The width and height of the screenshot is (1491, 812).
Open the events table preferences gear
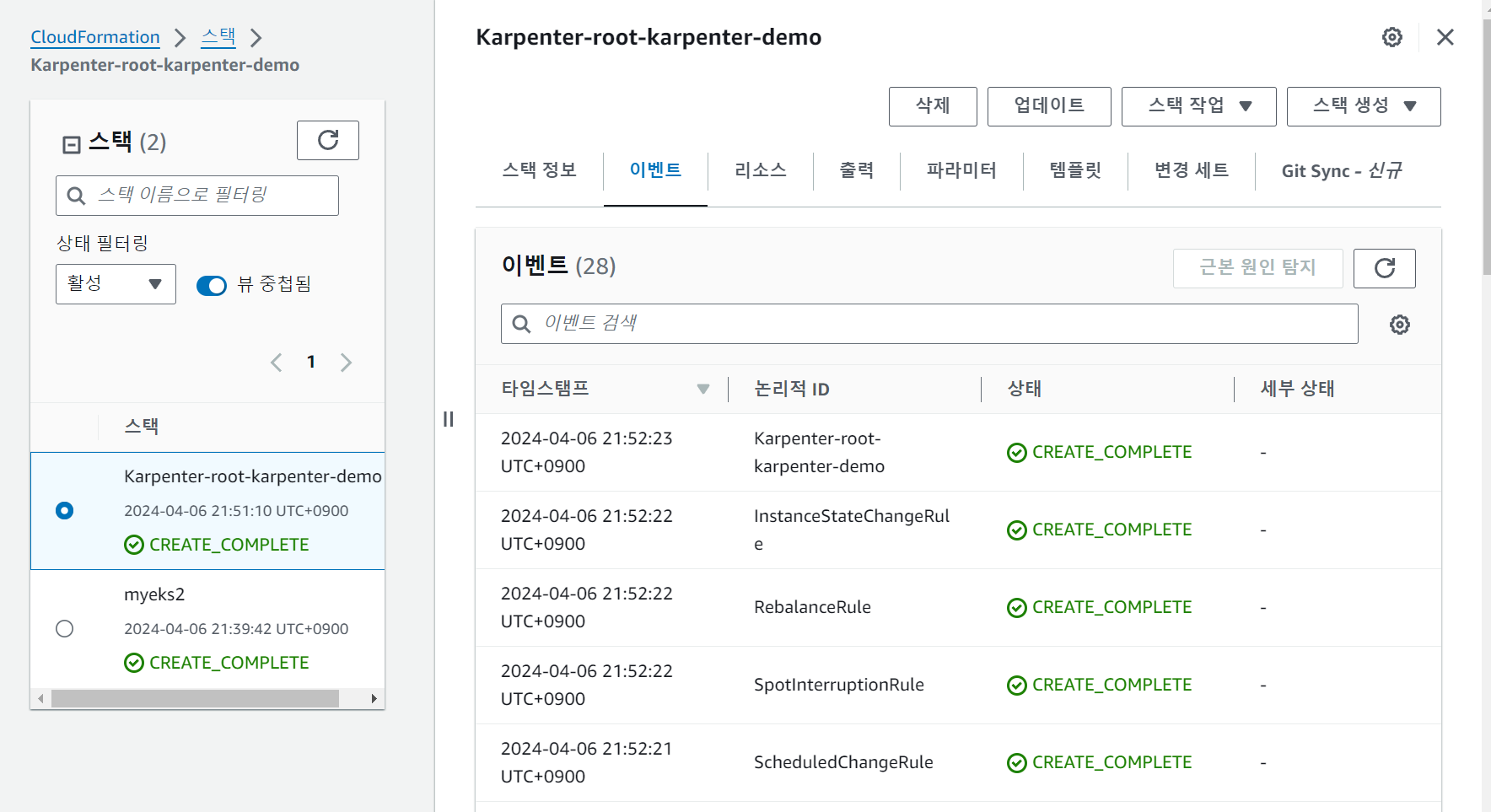tap(1400, 325)
